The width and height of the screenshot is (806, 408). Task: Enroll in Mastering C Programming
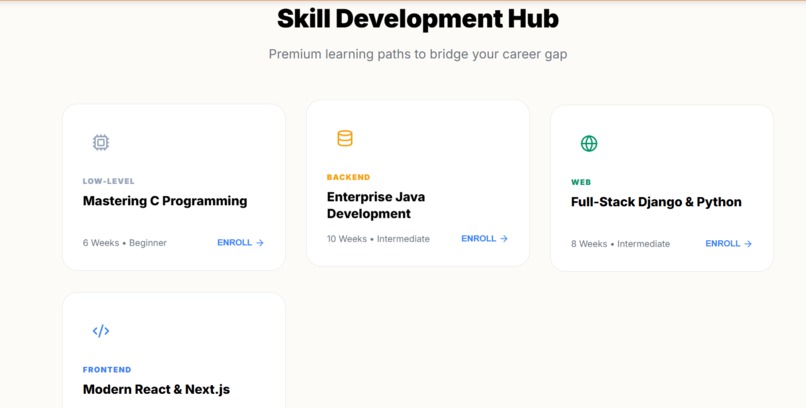tap(241, 243)
